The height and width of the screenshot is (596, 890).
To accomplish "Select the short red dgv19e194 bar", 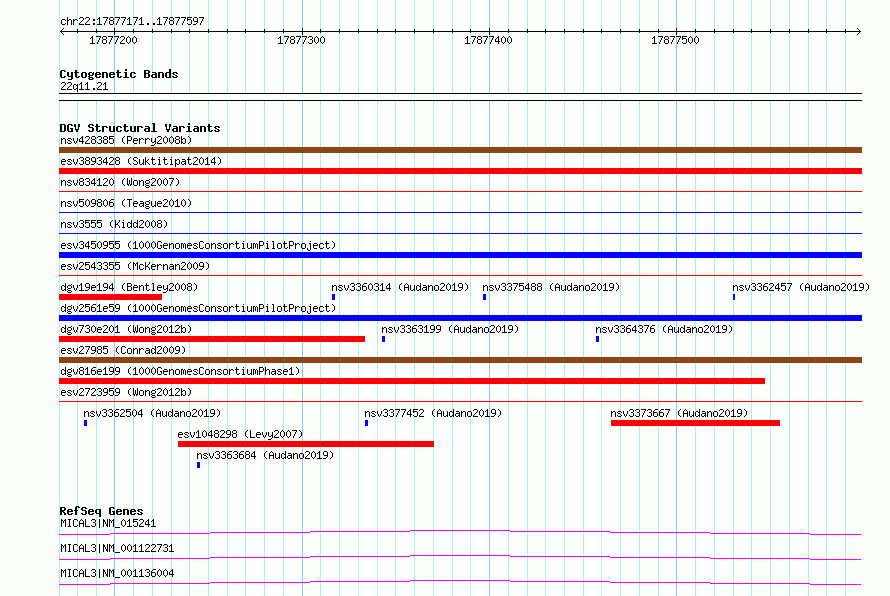I will click(x=111, y=297).
